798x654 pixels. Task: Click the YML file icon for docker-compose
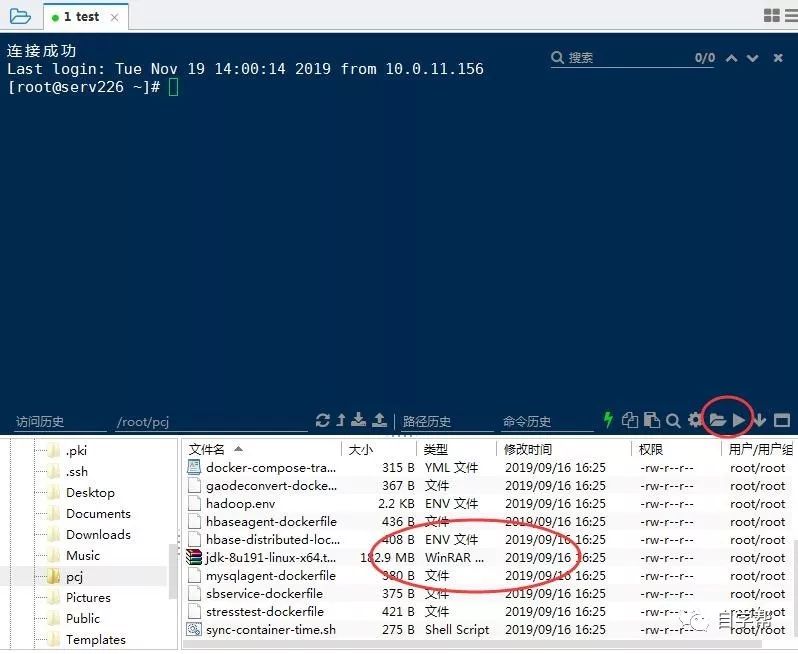[194, 467]
